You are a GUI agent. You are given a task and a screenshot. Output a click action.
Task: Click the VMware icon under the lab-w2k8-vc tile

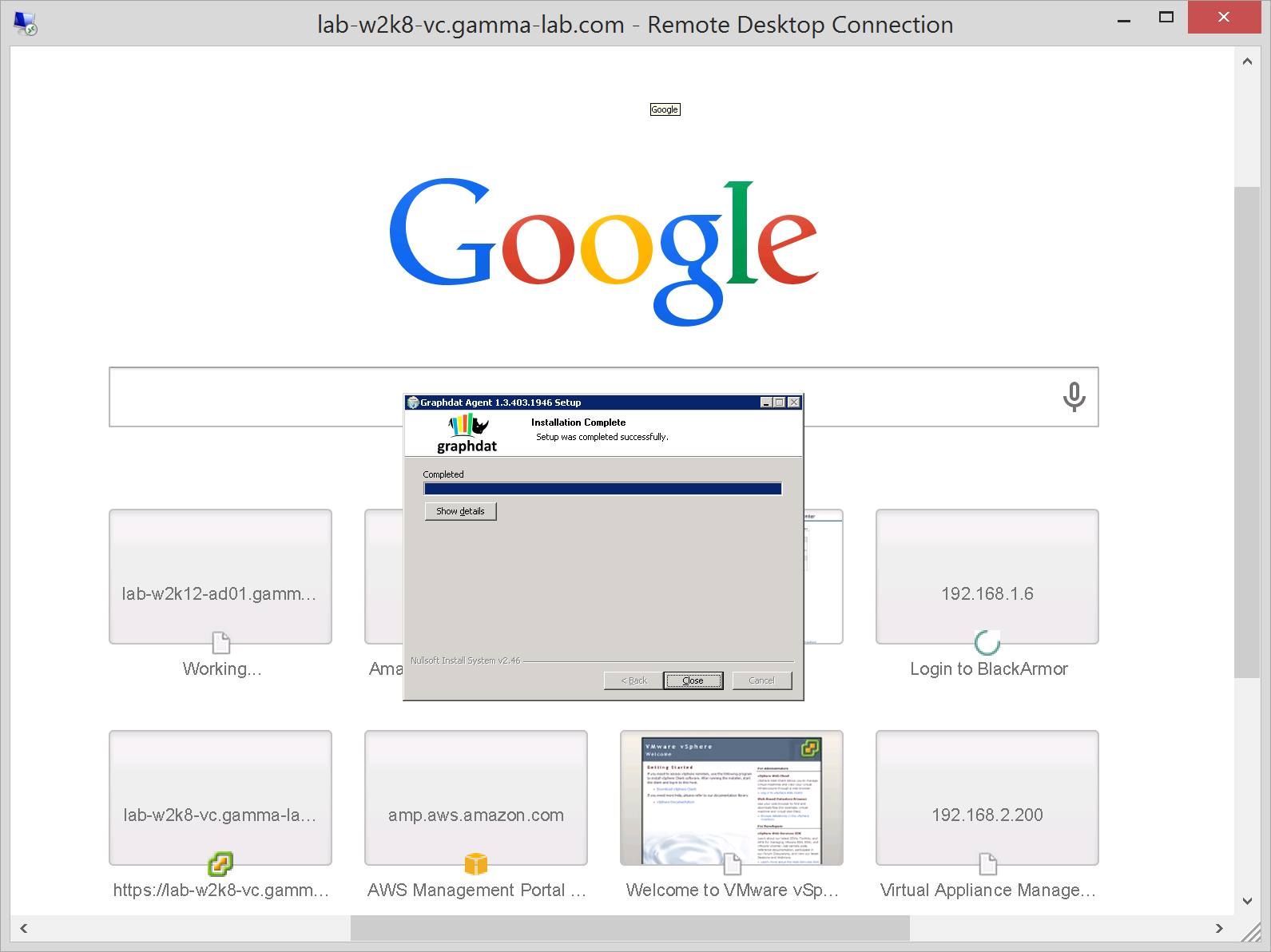220,863
